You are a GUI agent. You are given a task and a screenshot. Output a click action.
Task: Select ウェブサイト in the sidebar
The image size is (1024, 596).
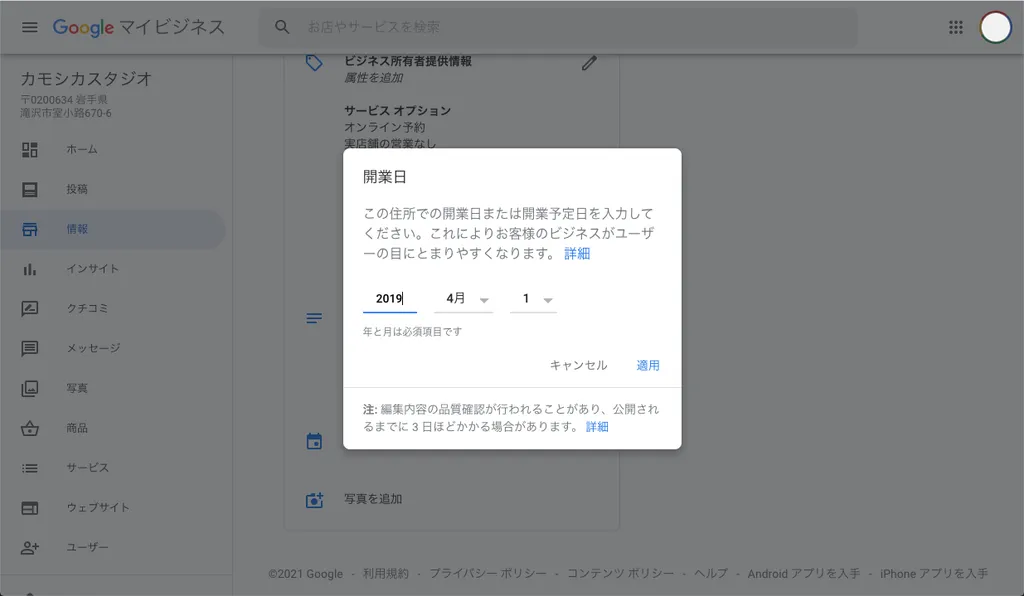click(x=112, y=508)
